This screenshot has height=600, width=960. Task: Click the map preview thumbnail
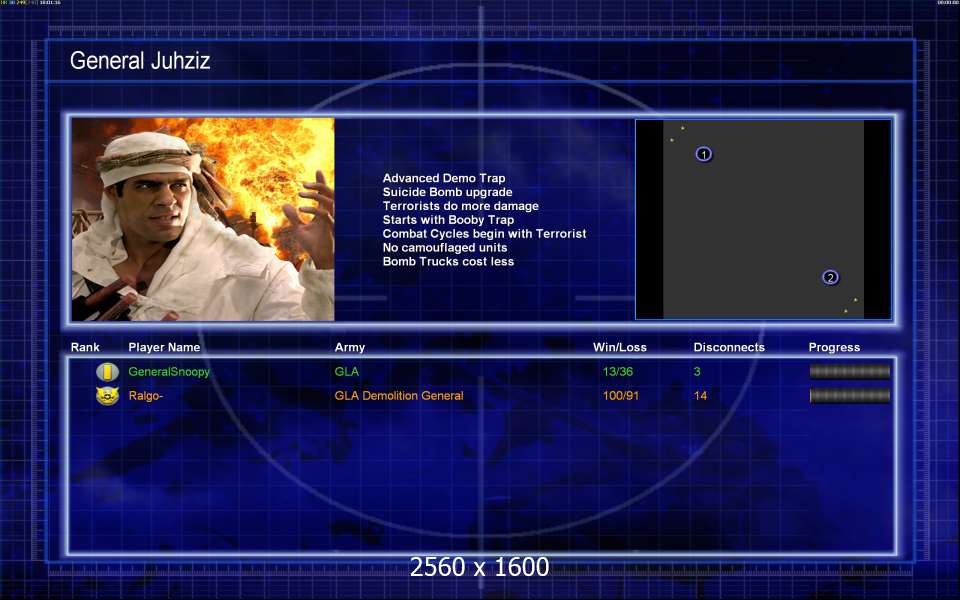tap(763, 219)
